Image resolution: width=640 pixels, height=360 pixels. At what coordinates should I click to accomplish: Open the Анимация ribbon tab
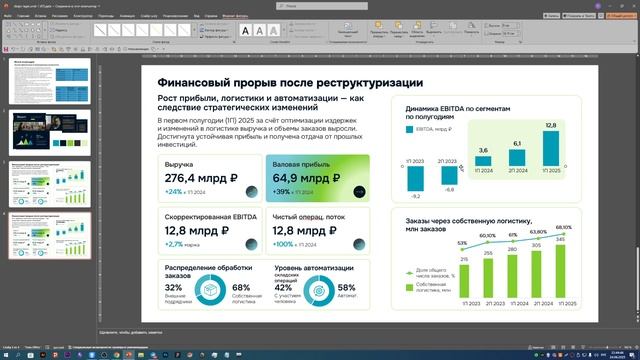(127, 16)
